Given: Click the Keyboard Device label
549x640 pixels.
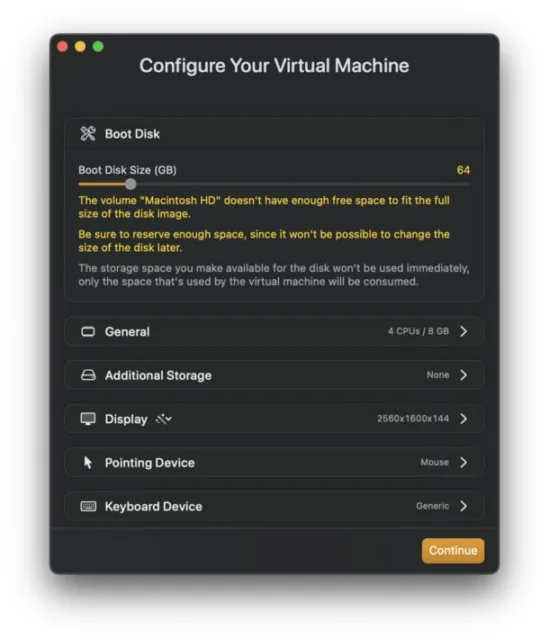Looking at the screenshot, I should 153,507.
